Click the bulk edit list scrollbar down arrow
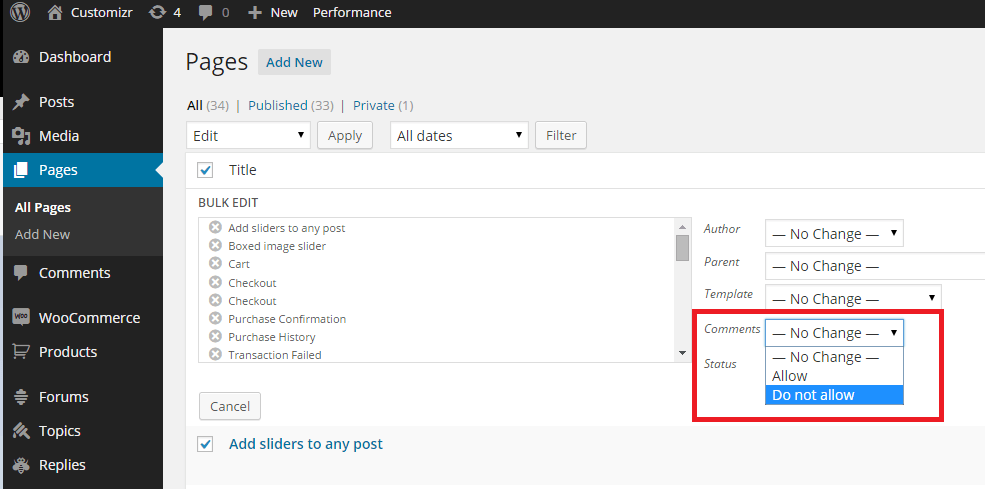Screen dimensions: 985x489 [x=683, y=354]
